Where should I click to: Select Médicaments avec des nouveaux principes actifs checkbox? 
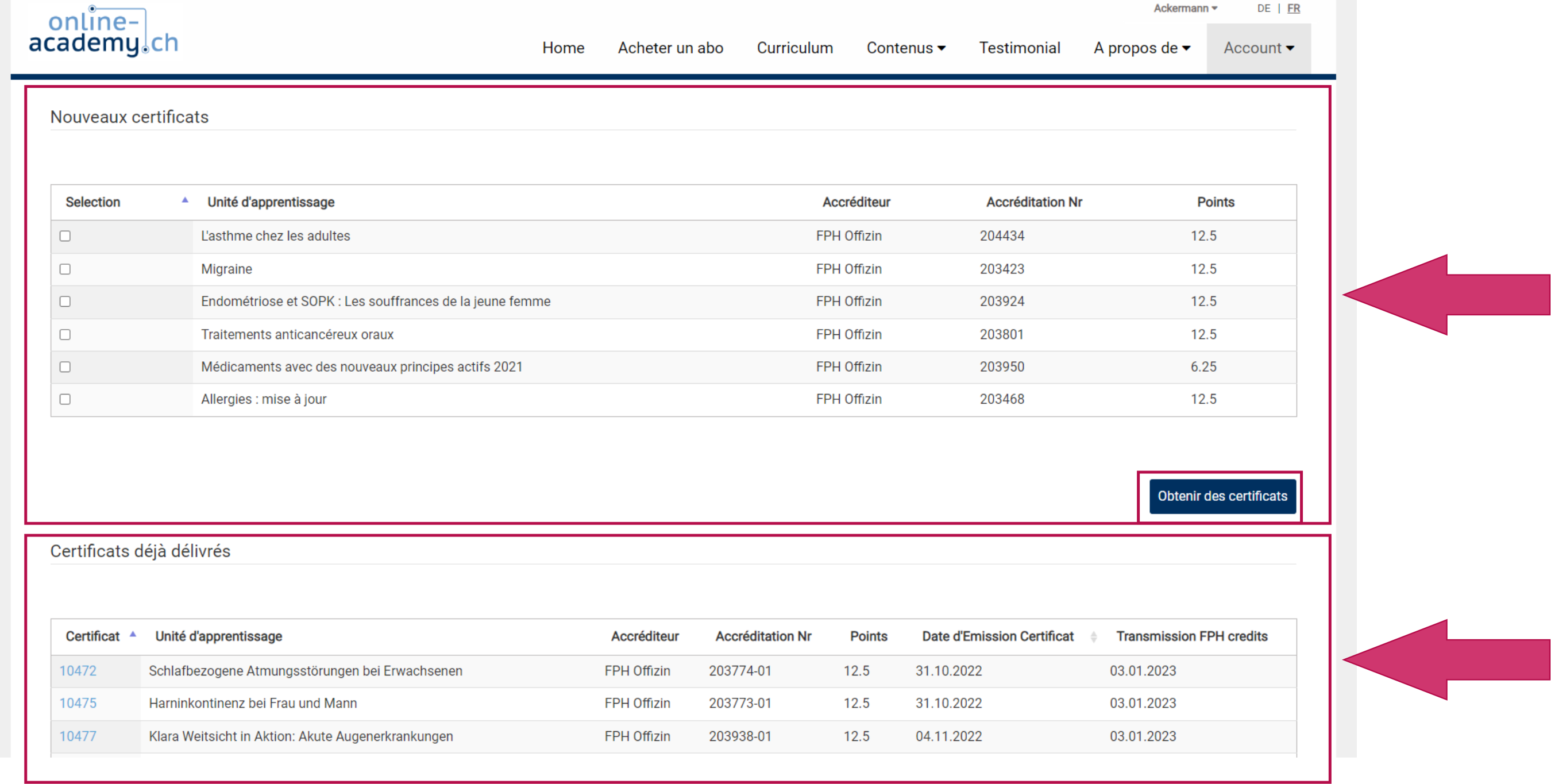65,368
